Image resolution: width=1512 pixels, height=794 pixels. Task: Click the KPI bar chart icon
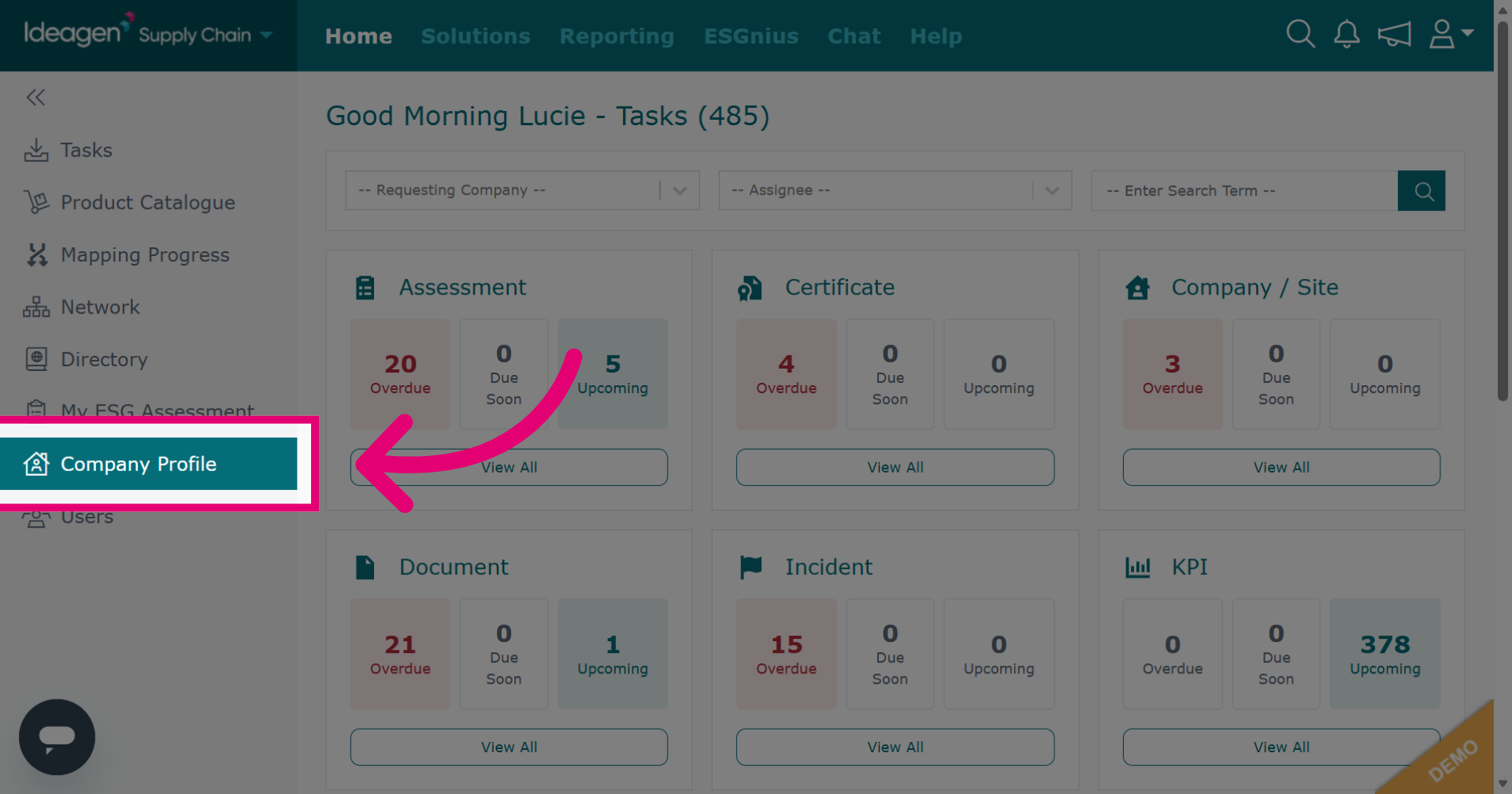pos(1138,567)
